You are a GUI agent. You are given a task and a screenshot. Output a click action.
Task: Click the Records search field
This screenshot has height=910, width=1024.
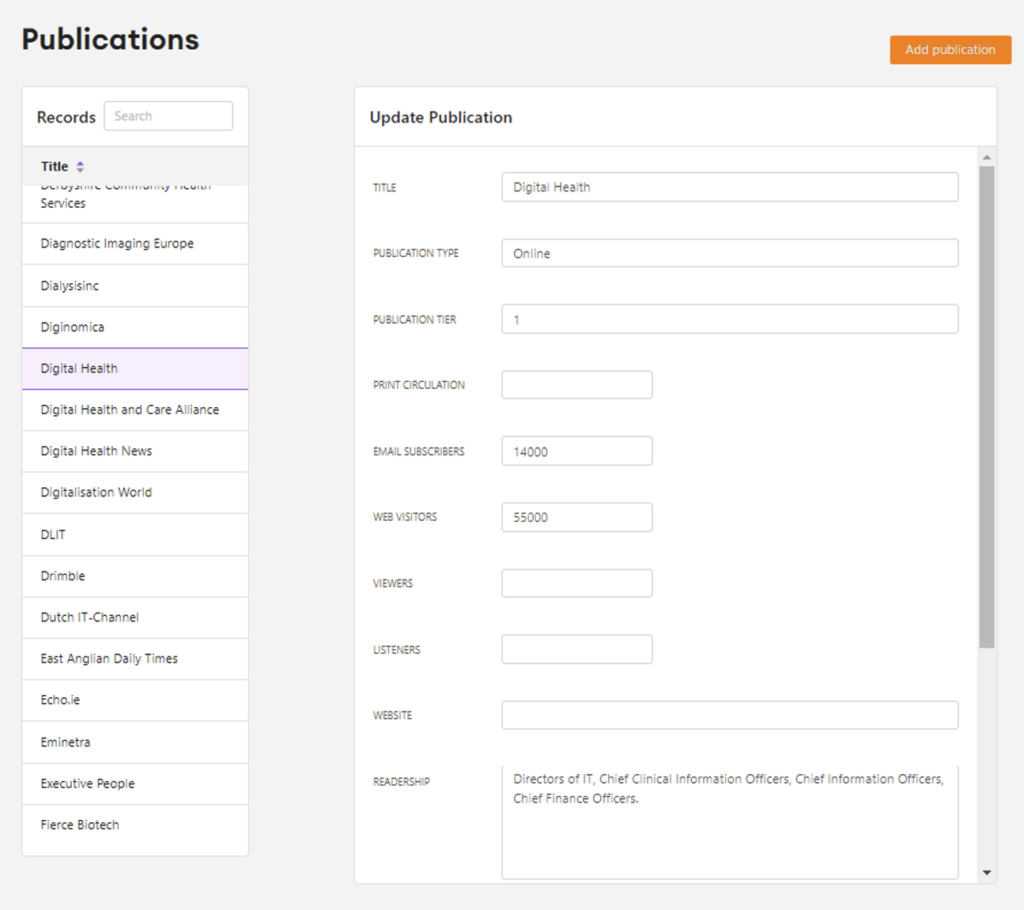coord(168,116)
